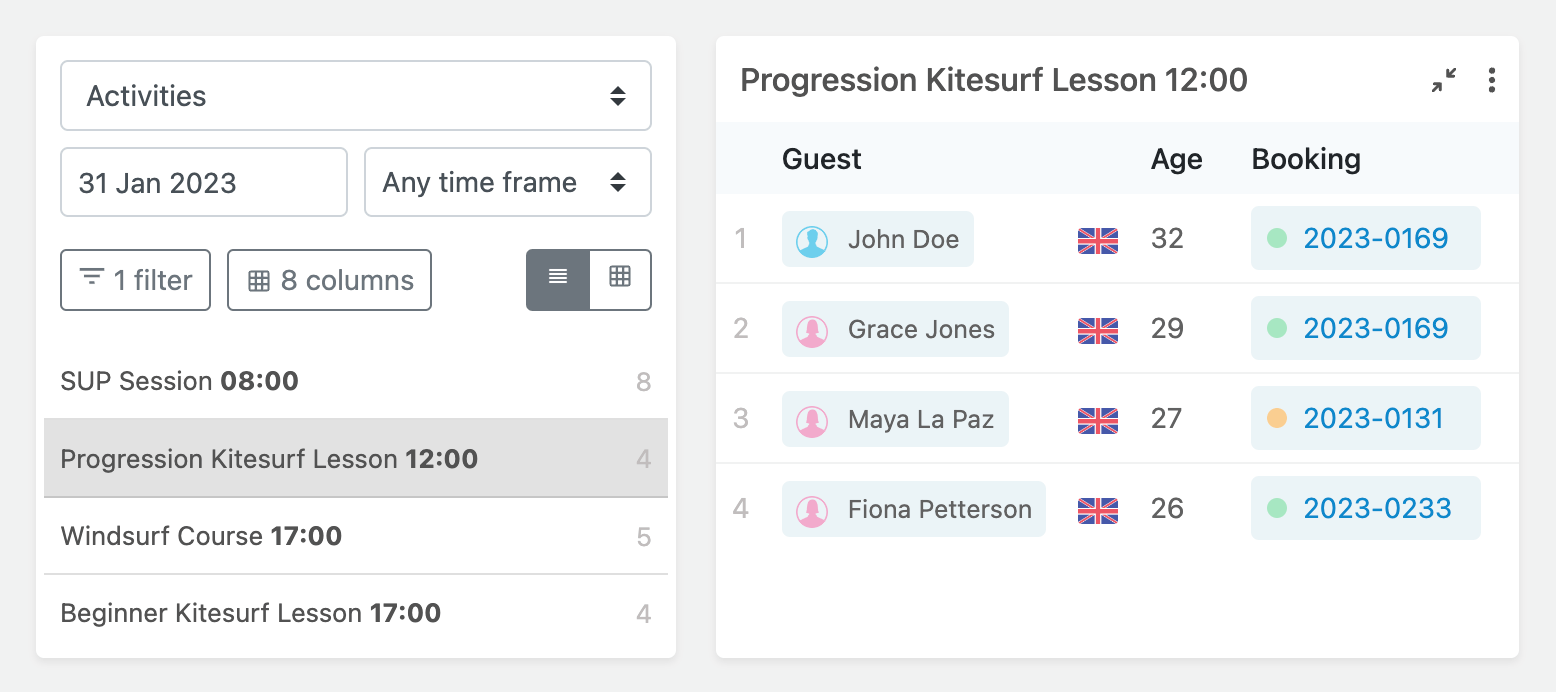1556x692 pixels.
Task: Click the green status dot for booking 2023-0233
Action: [1276, 508]
